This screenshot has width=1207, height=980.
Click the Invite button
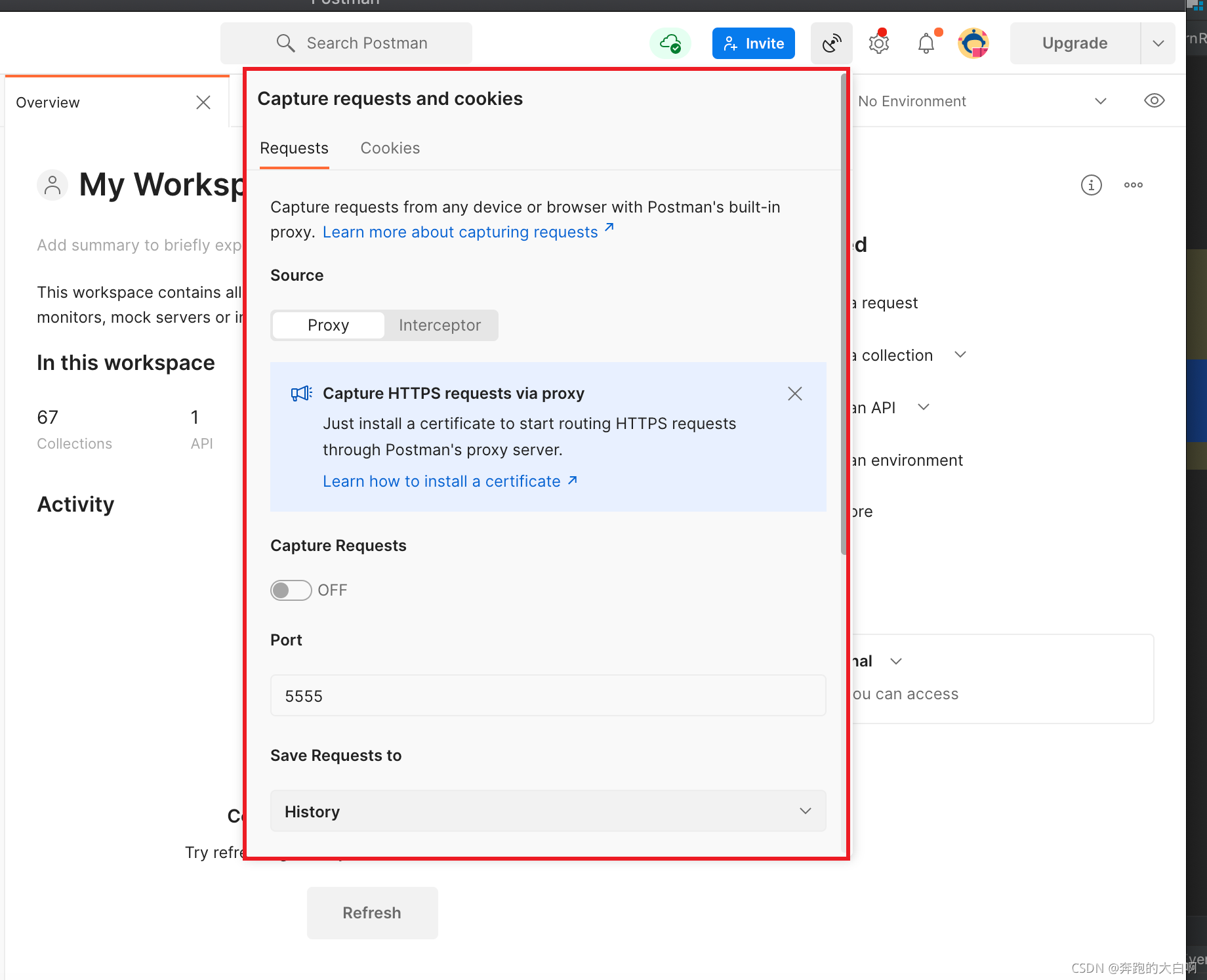pos(753,43)
